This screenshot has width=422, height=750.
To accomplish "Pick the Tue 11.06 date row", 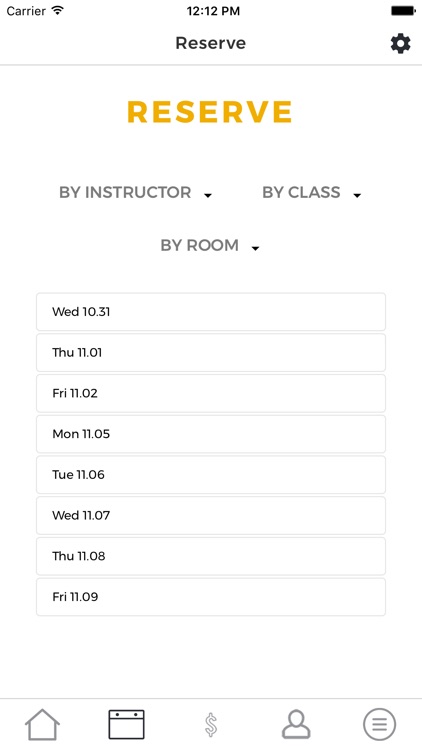I will pos(211,474).
